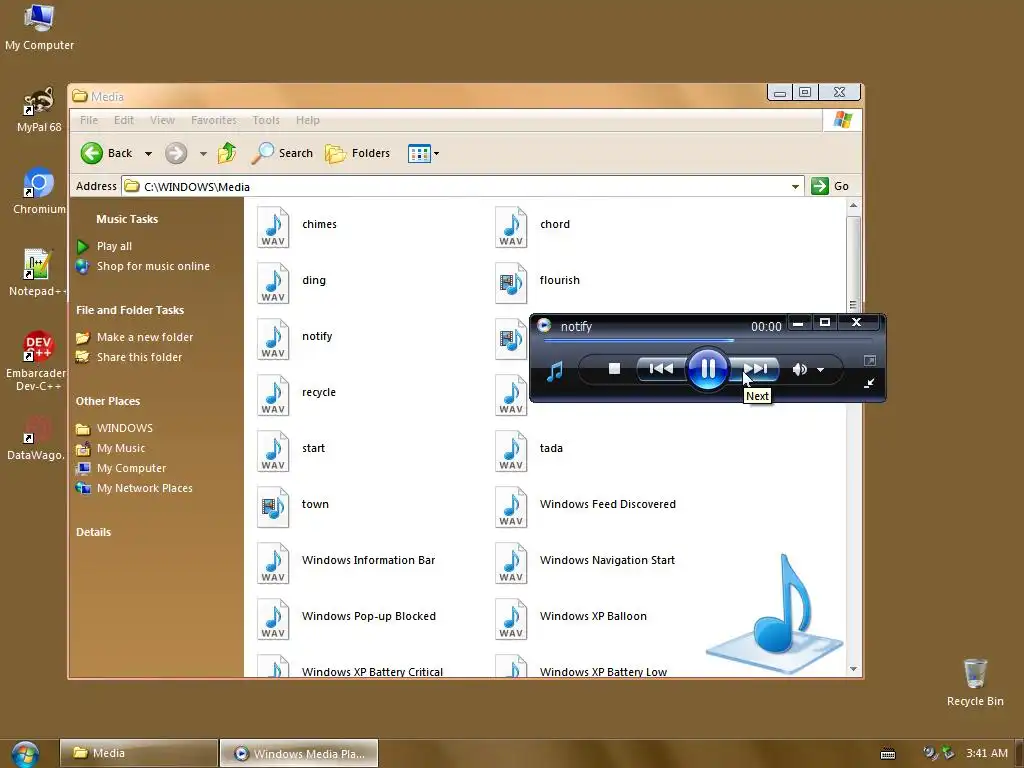Select the notify WAV file icon
The image size is (1024, 768).
[273, 339]
